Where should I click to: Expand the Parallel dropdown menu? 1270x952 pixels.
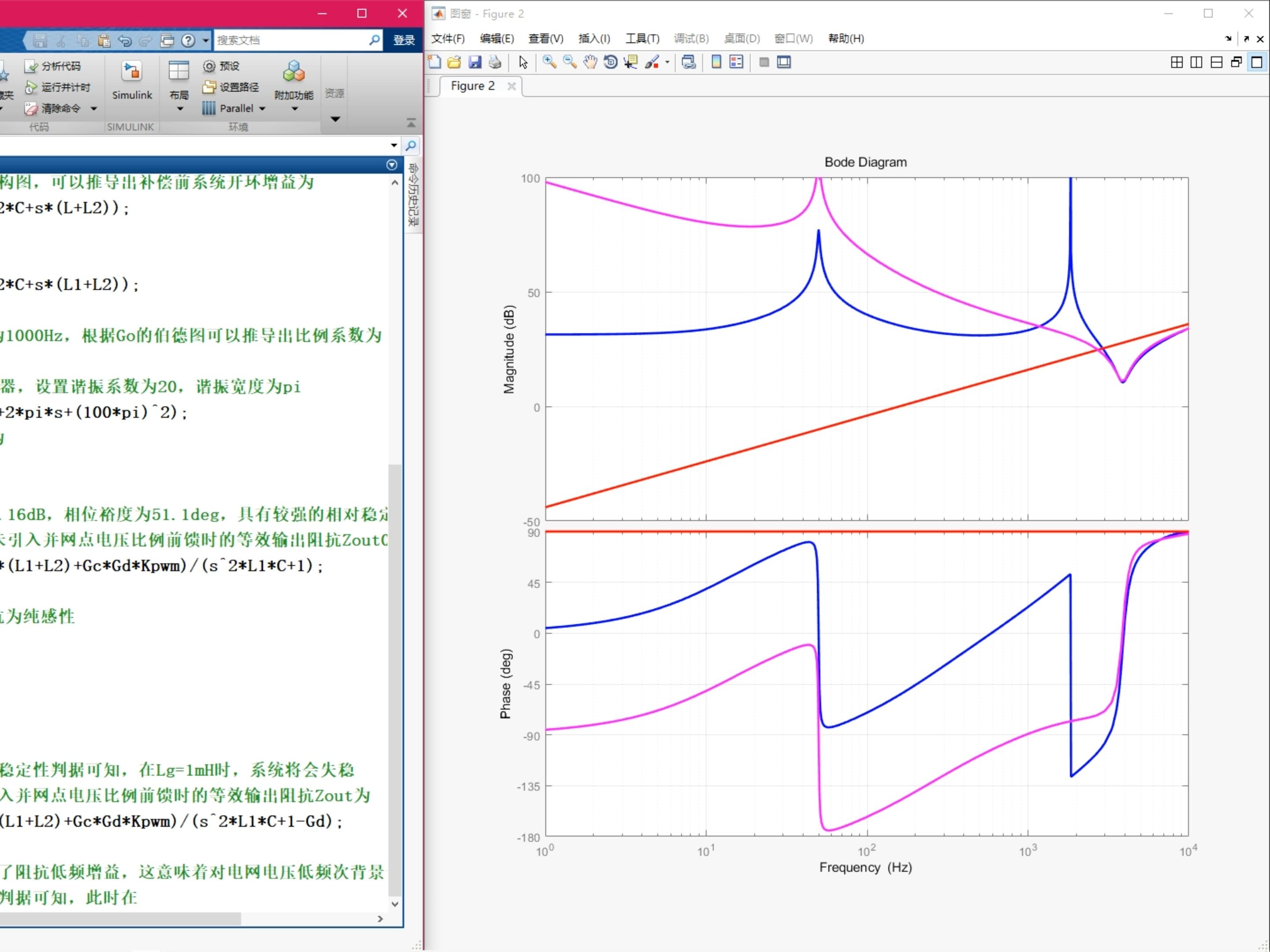pos(262,108)
